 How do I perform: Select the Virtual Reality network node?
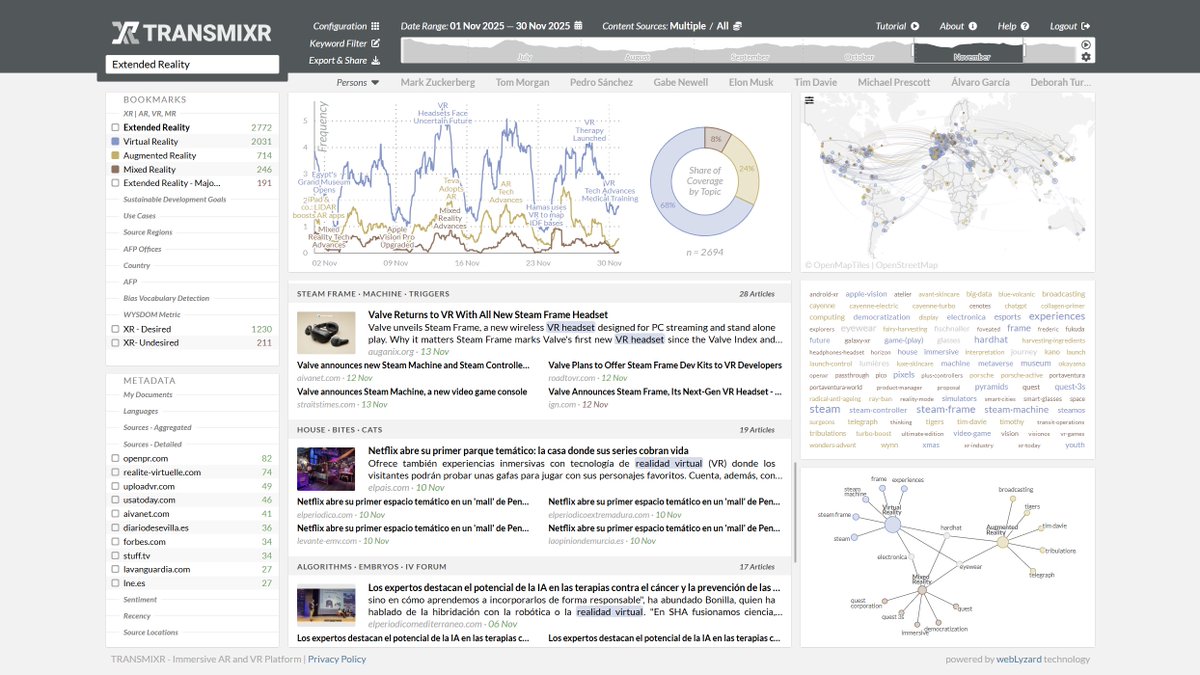point(893,524)
